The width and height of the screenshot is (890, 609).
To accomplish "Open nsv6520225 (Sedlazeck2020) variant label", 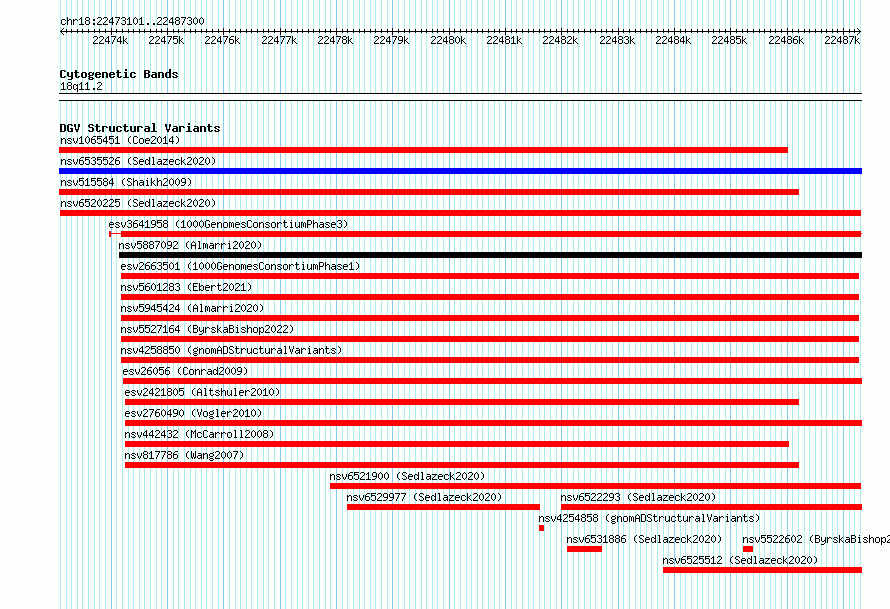I will (x=138, y=203).
